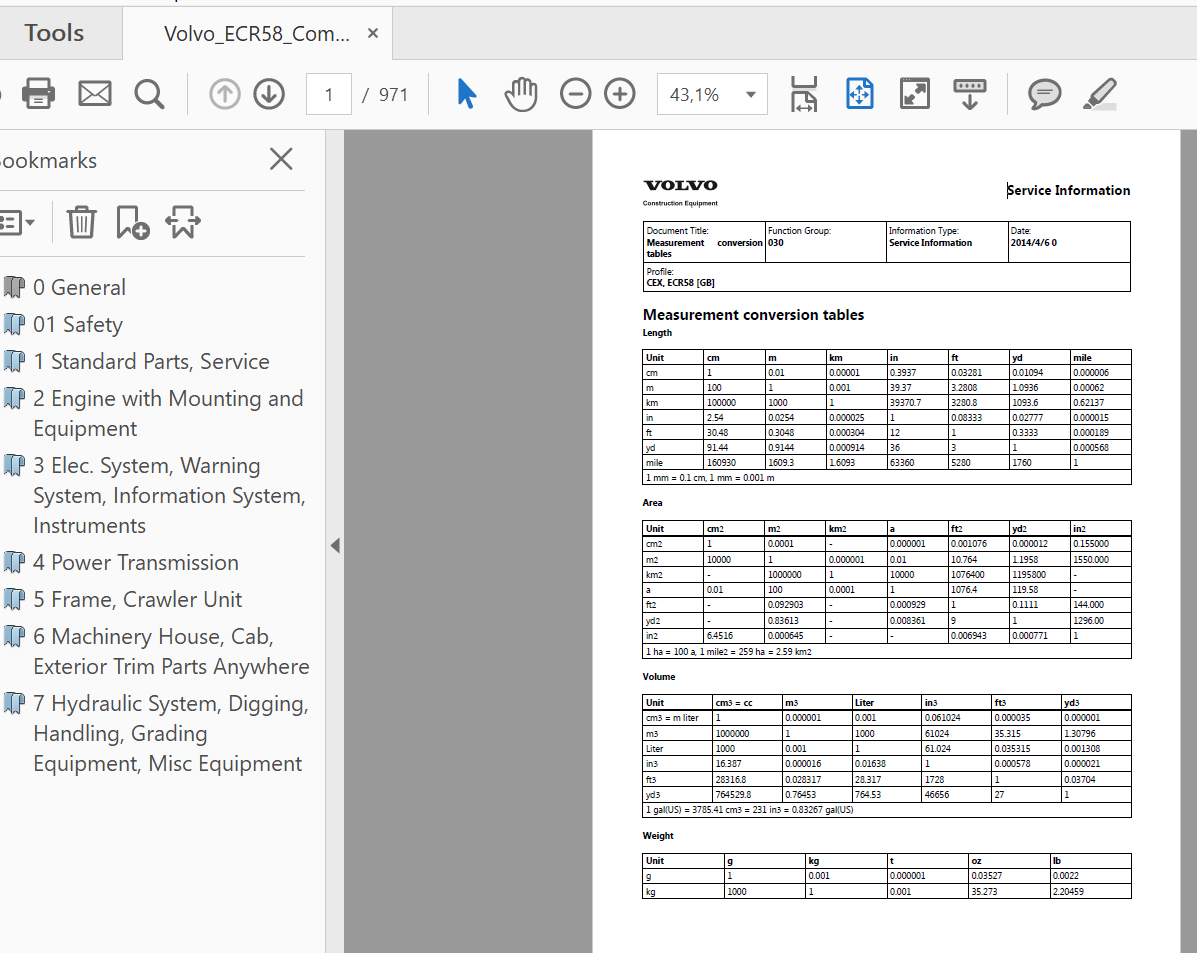Select the Highlight text tool

pyautogui.click(x=1099, y=94)
